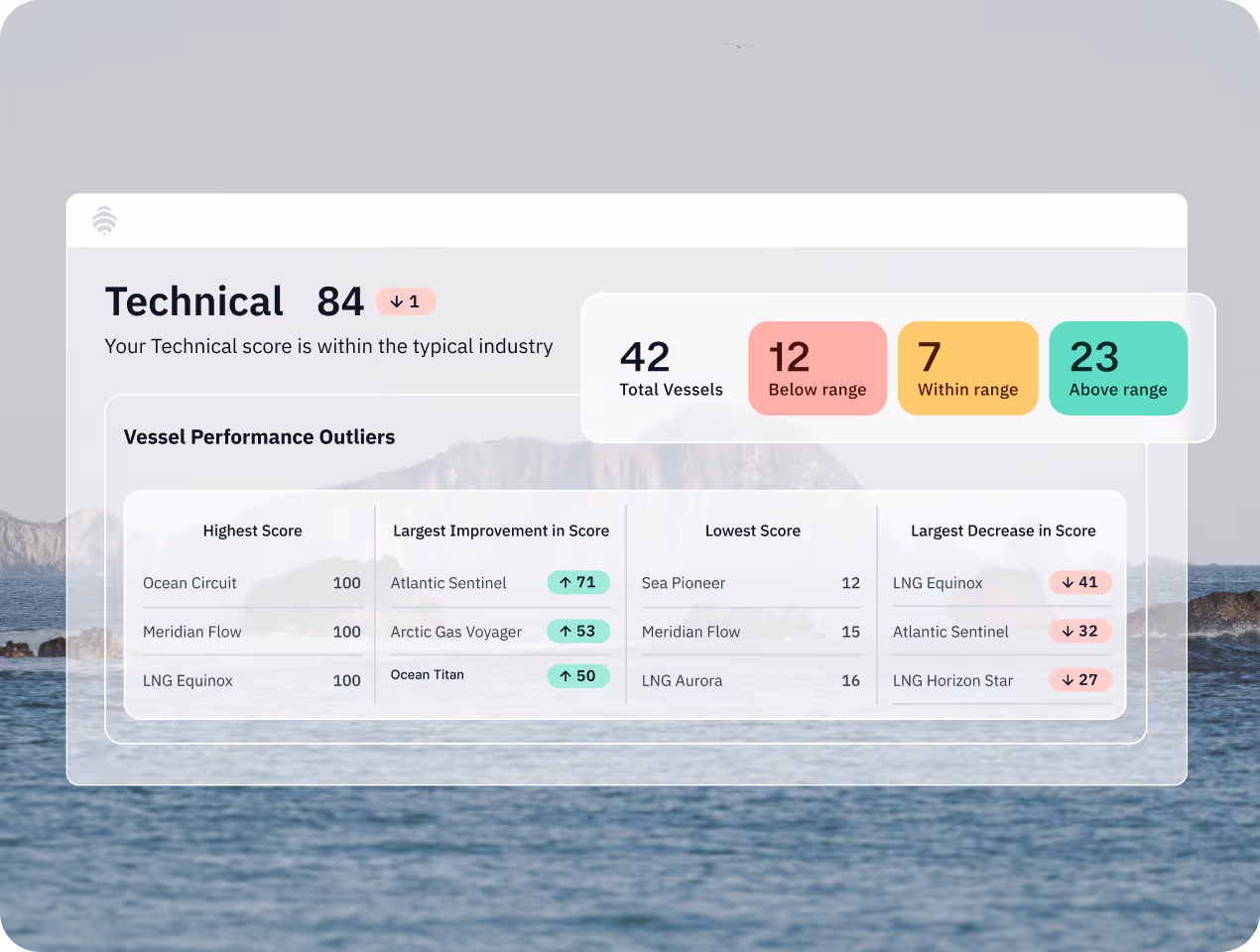Click the decrease indicator for Atlantic Sentinel
This screenshot has height=952, width=1260.
click(1080, 632)
